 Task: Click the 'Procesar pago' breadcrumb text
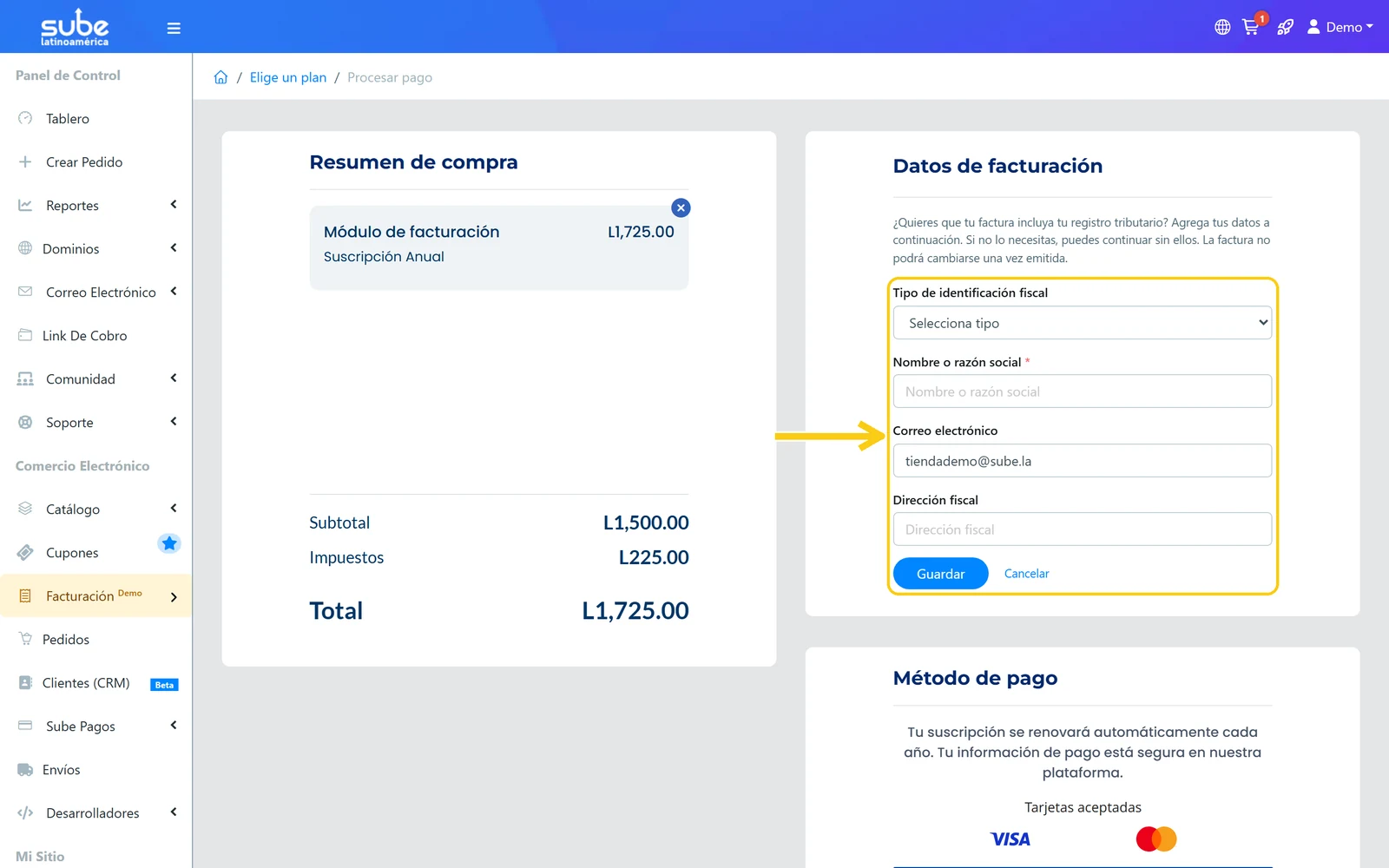coord(390,77)
